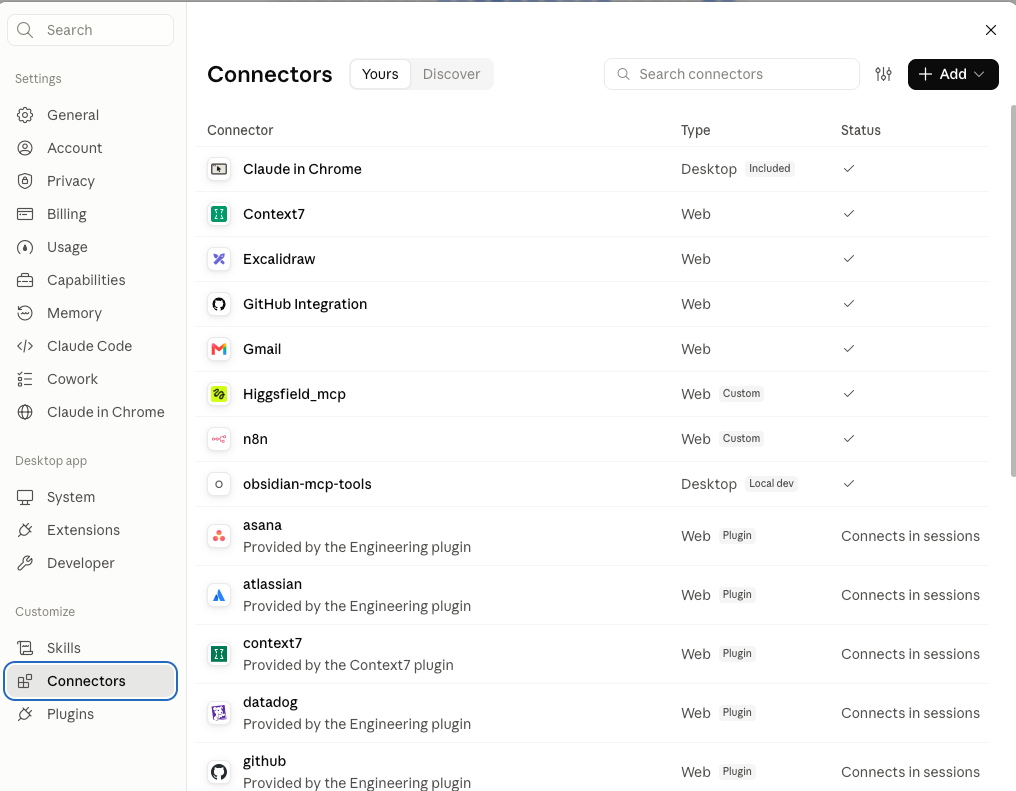Click the Memory icon in sidebar
The height and width of the screenshot is (791, 1016).
click(x=25, y=314)
